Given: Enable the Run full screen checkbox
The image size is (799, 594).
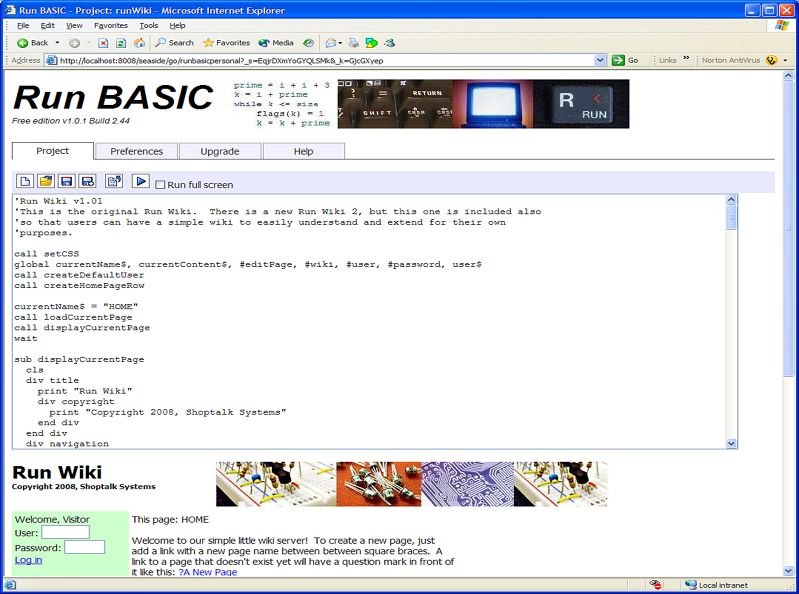Looking at the screenshot, I should [x=161, y=185].
